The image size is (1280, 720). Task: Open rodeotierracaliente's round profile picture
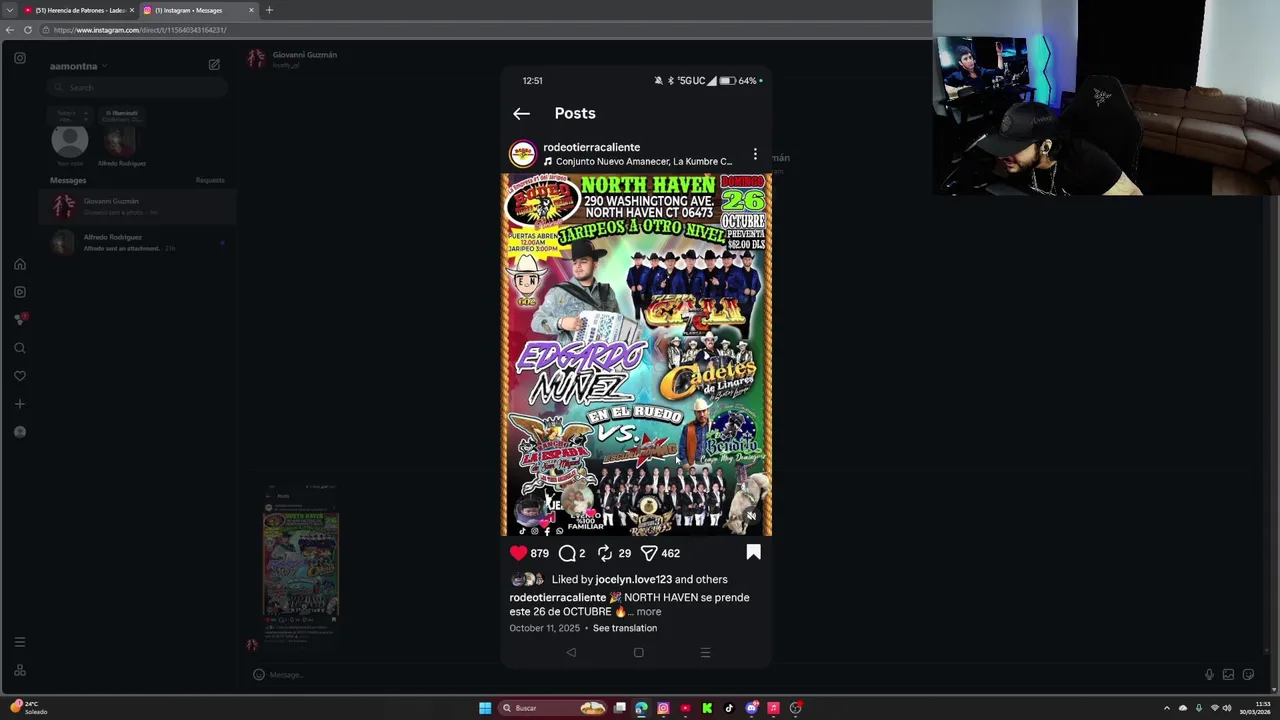pyautogui.click(x=522, y=154)
